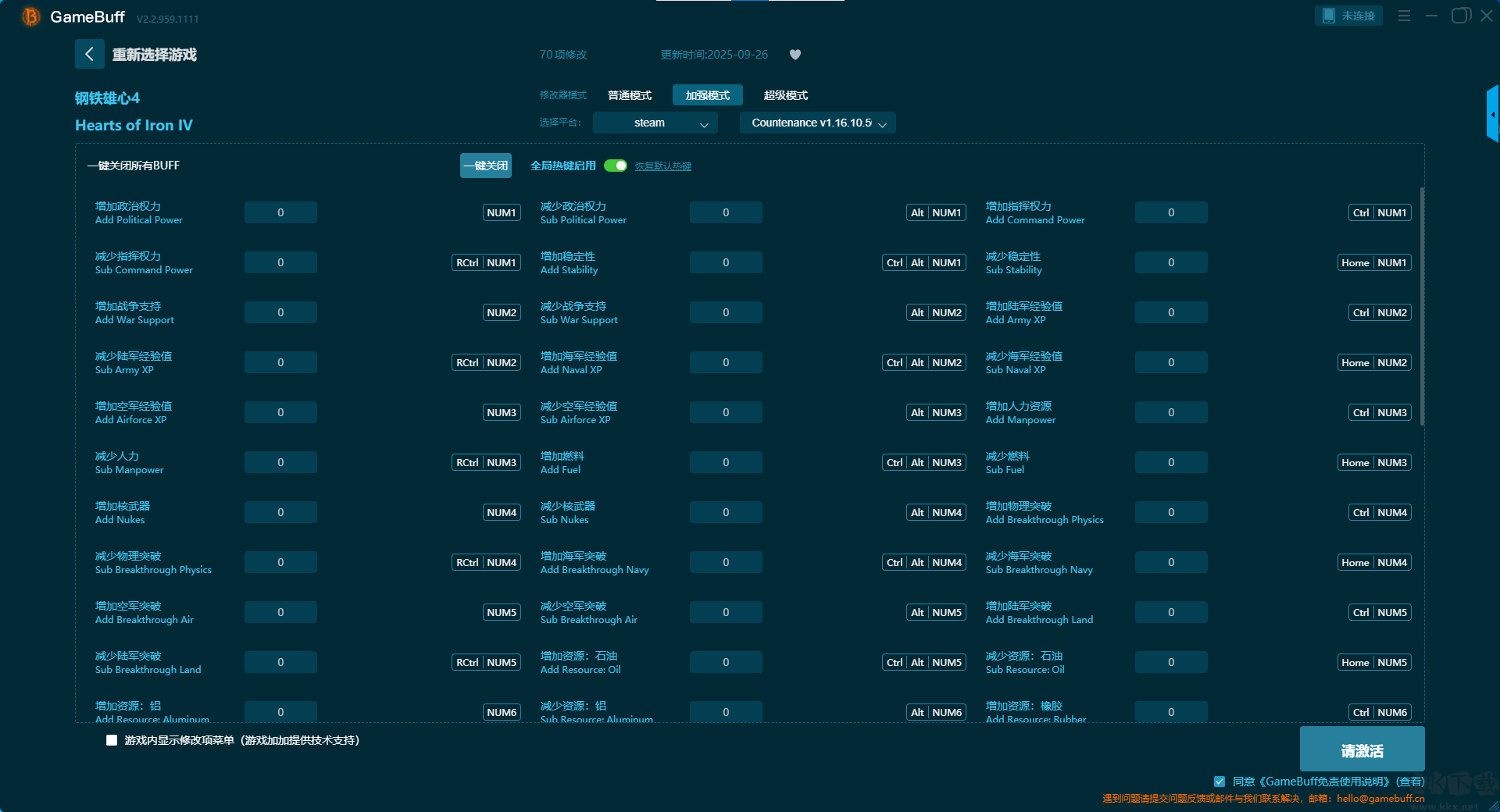Open the hamburger menu icon in title bar
This screenshot has width=1500, height=812.
tap(1404, 16)
